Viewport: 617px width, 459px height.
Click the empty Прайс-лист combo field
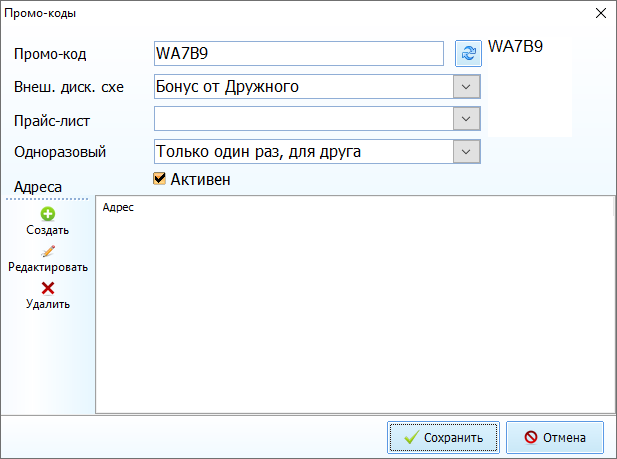pos(302,119)
